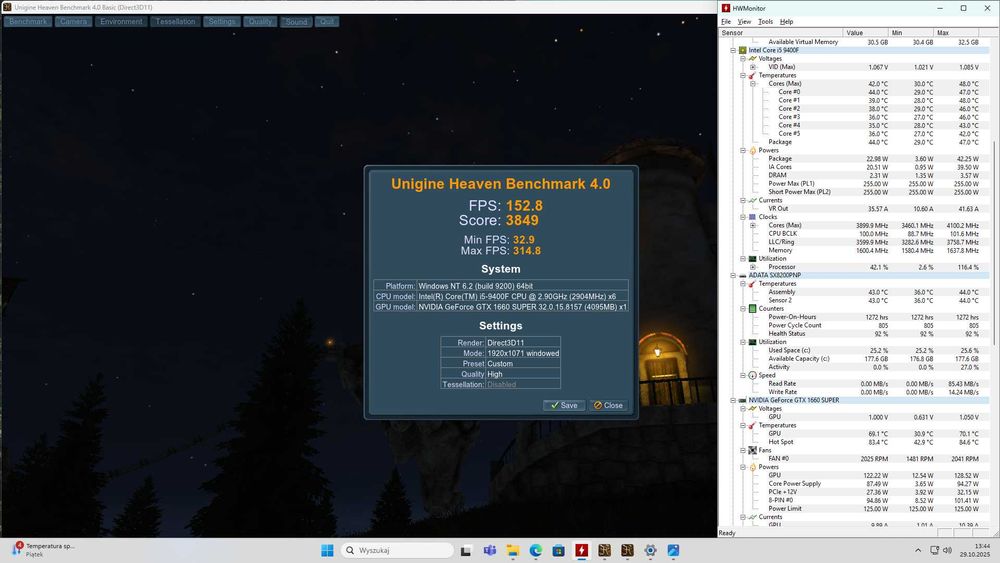Expand the Processor utilization row

coord(753,267)
